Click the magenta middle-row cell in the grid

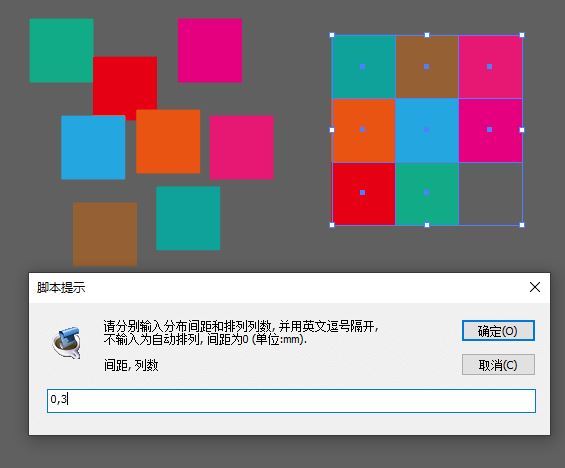point(490,130)
